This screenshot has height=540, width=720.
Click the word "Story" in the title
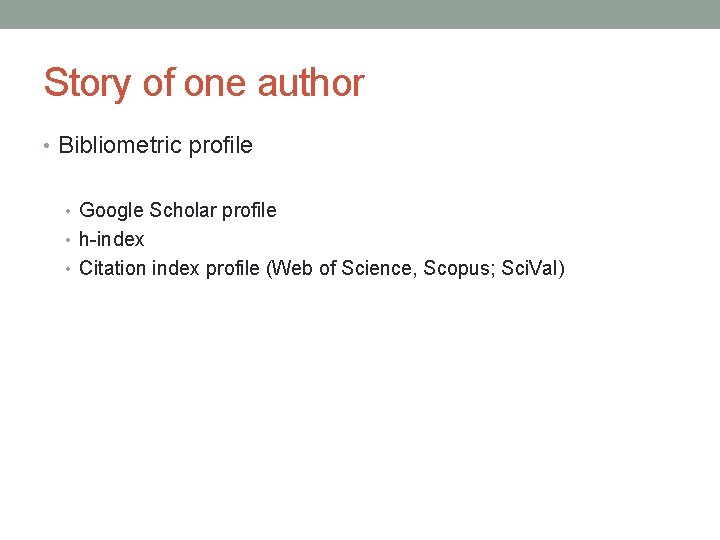(87, 84)
